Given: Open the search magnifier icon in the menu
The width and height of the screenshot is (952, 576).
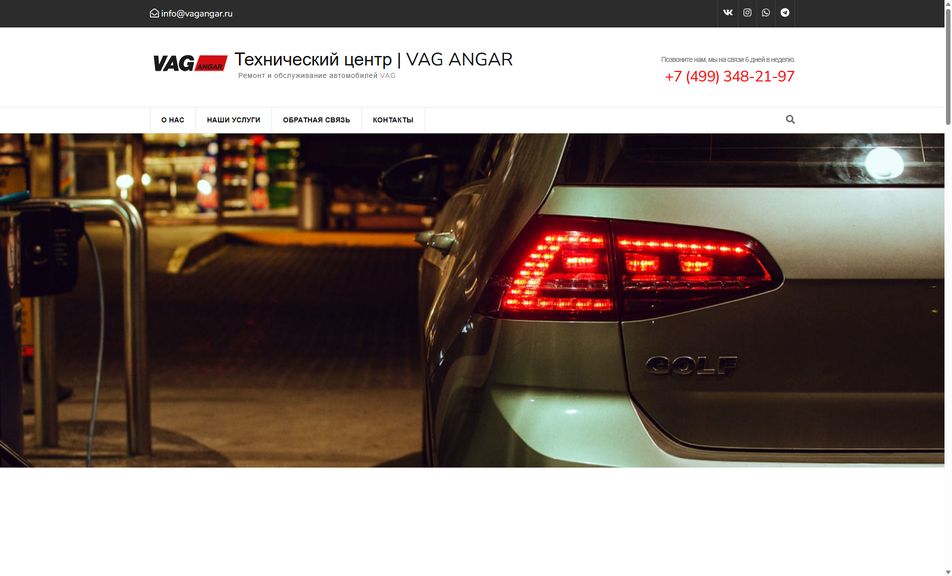Looking at the screenshot, I should [x=790, y=120].
